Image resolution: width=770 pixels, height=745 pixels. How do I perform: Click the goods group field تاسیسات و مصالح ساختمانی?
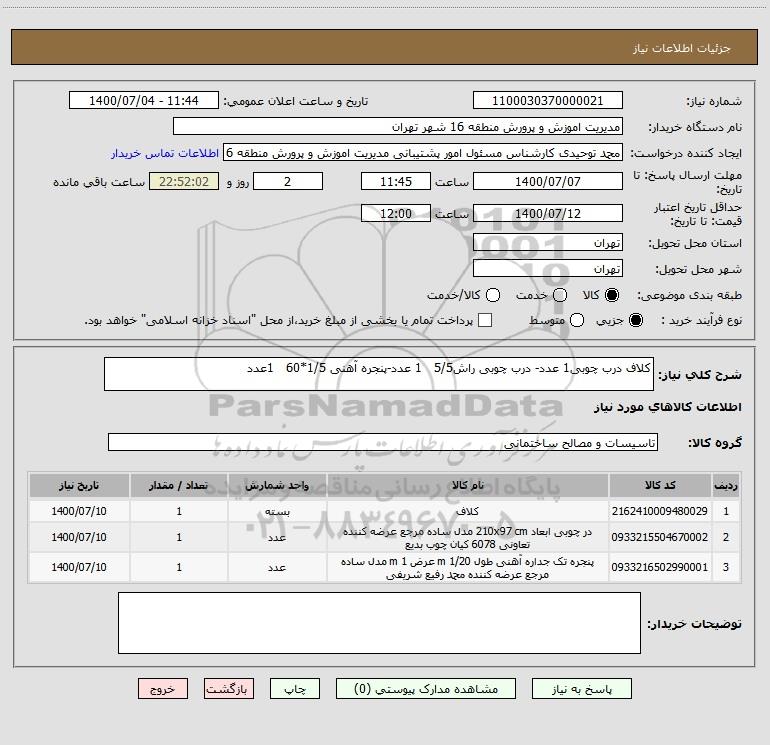(383, 442)
